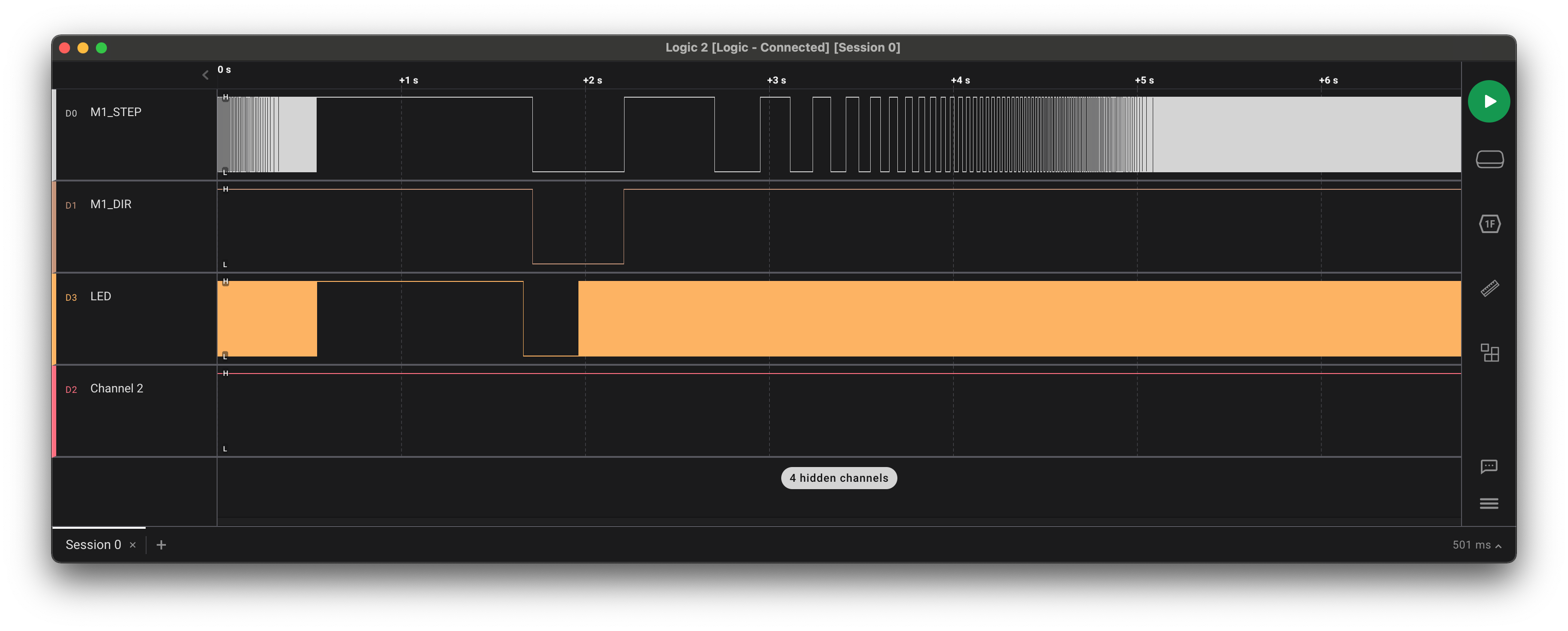Image resolution: width=1568 pixels, height=631 pixels.
Task: Start capture with green play button
Action: 1488,102
